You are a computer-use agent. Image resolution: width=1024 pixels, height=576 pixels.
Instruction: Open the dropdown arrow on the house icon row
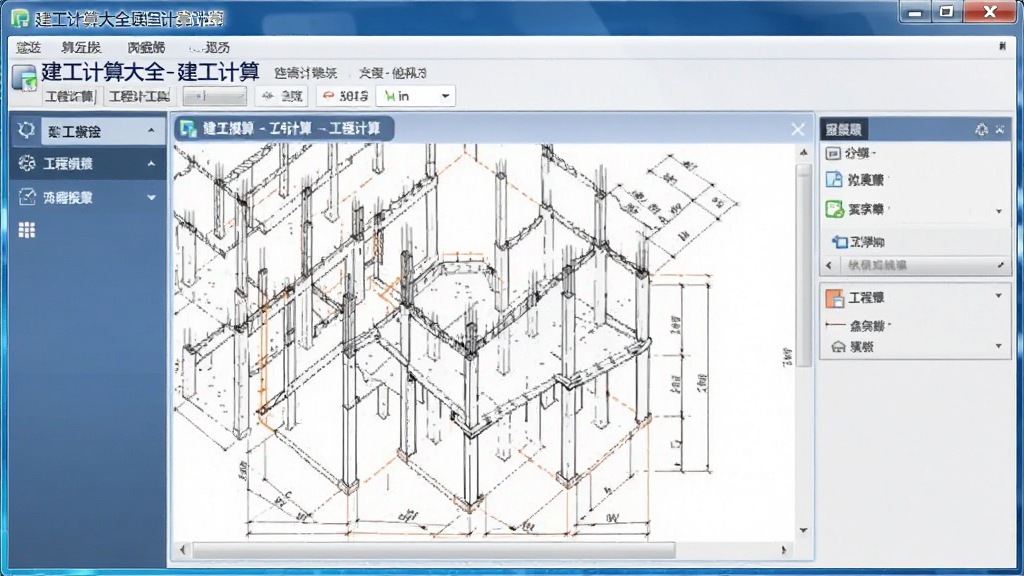tap(999, 346)
